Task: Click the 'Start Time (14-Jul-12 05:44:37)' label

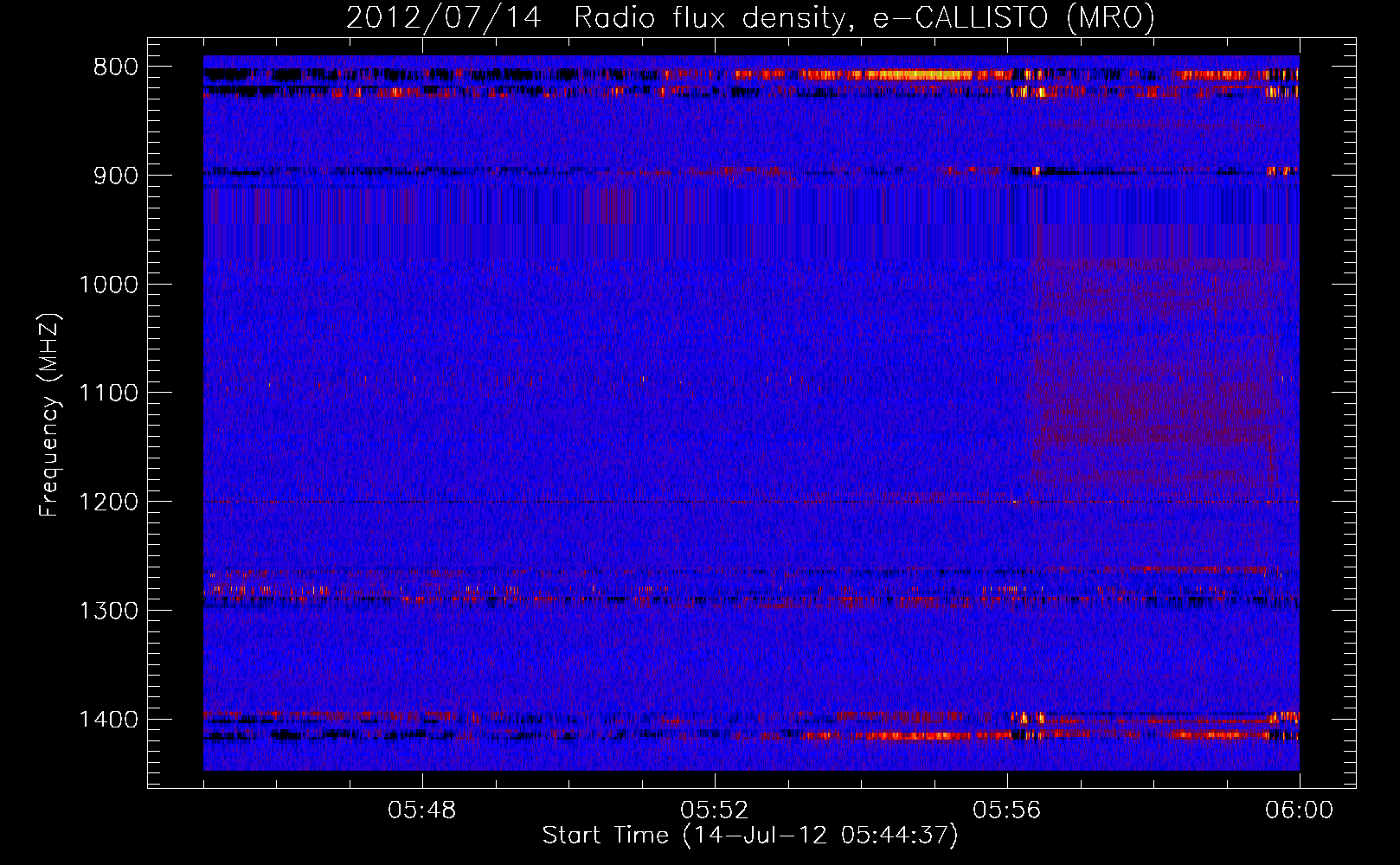Action: [750, 836]
